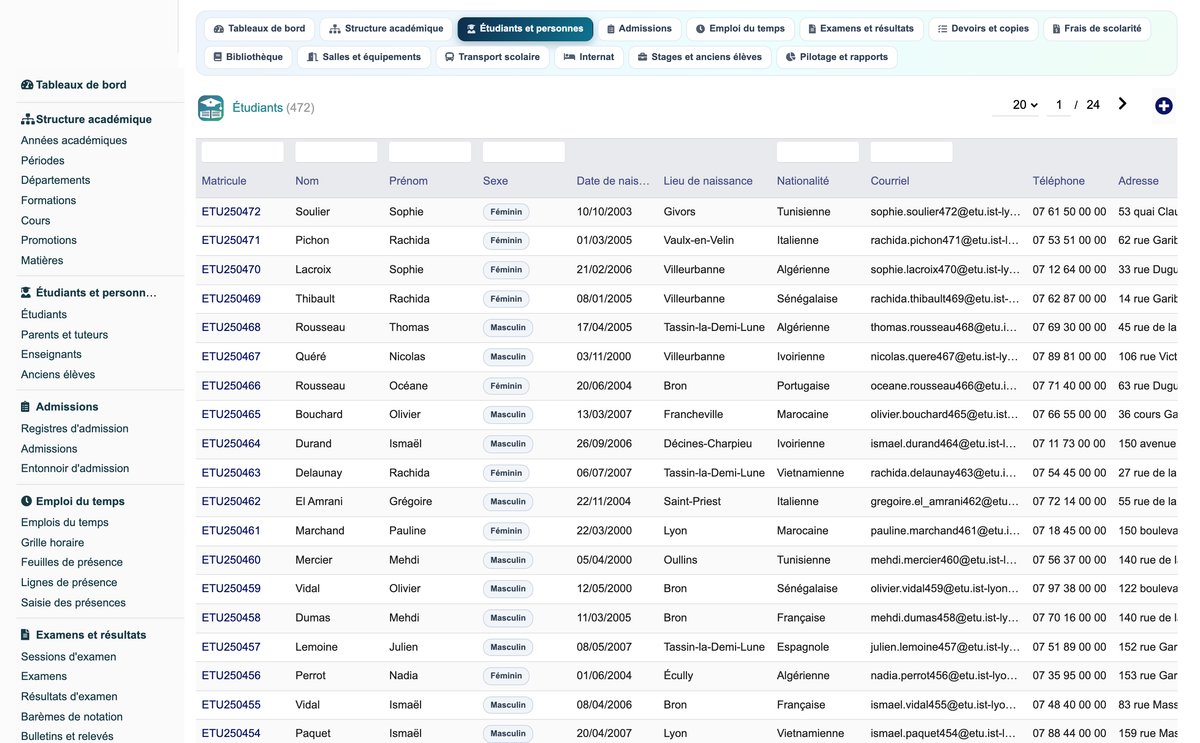Viewport: 1200px width, 743px height.
Task: Click the Prénom filter input
Action: coord(430,152)
